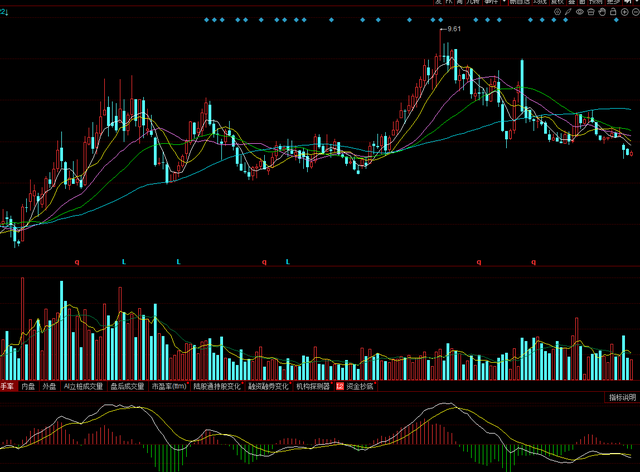This screenshot has width=640, height=472.
Task: Expand the 事件 dropdown arrow
Action: pyautogui.click(x=505, y=2)
